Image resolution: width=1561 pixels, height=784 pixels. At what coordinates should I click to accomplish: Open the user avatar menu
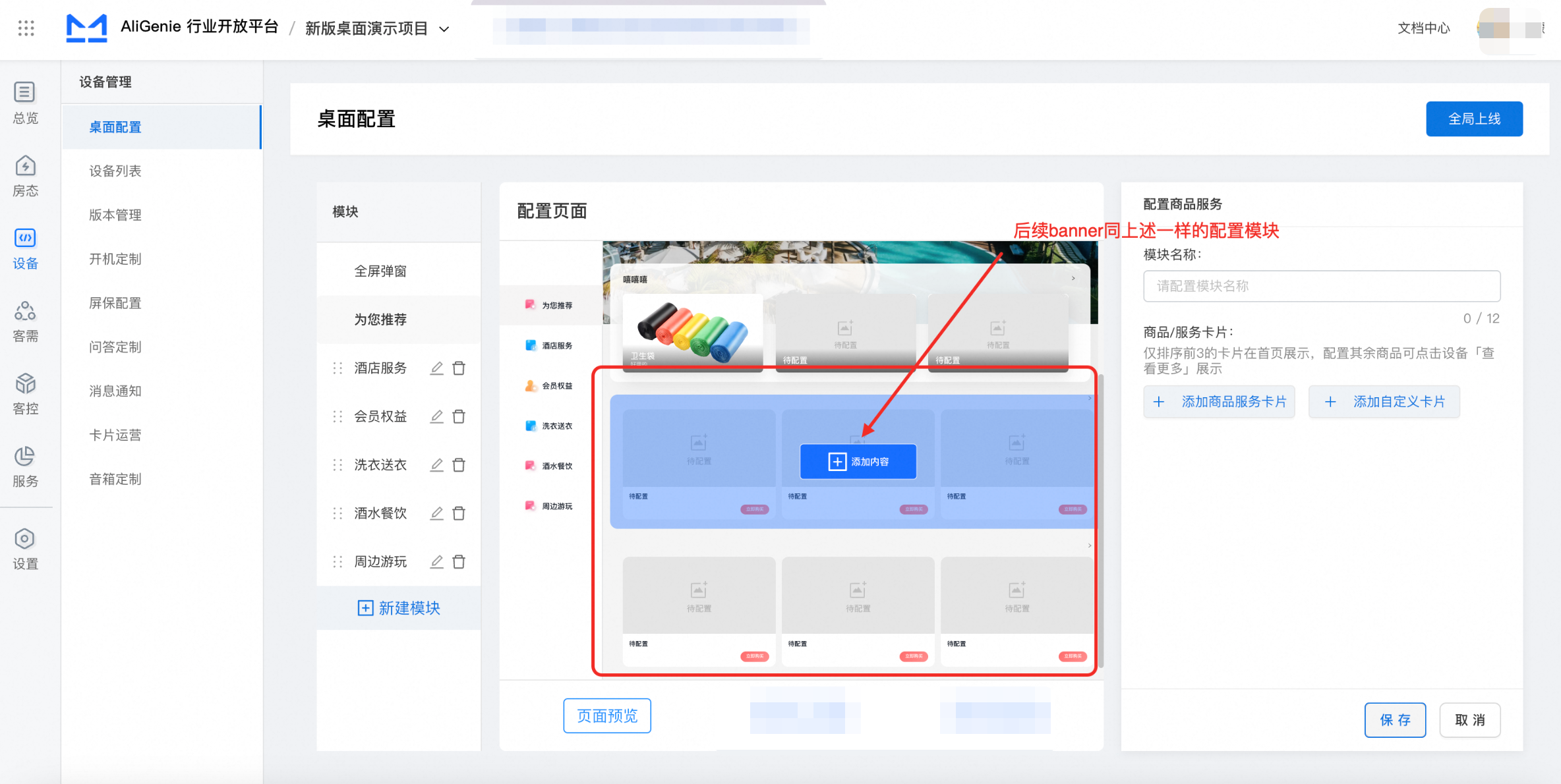1511,29
